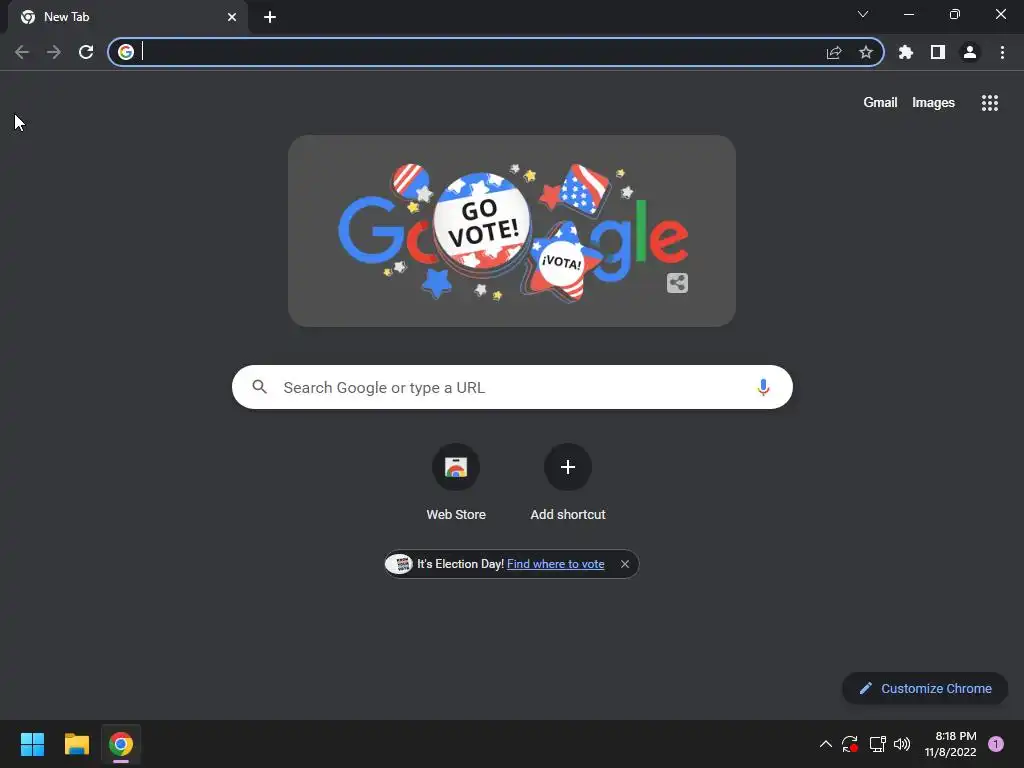Click the election badge icon in notice

point(399,564)
